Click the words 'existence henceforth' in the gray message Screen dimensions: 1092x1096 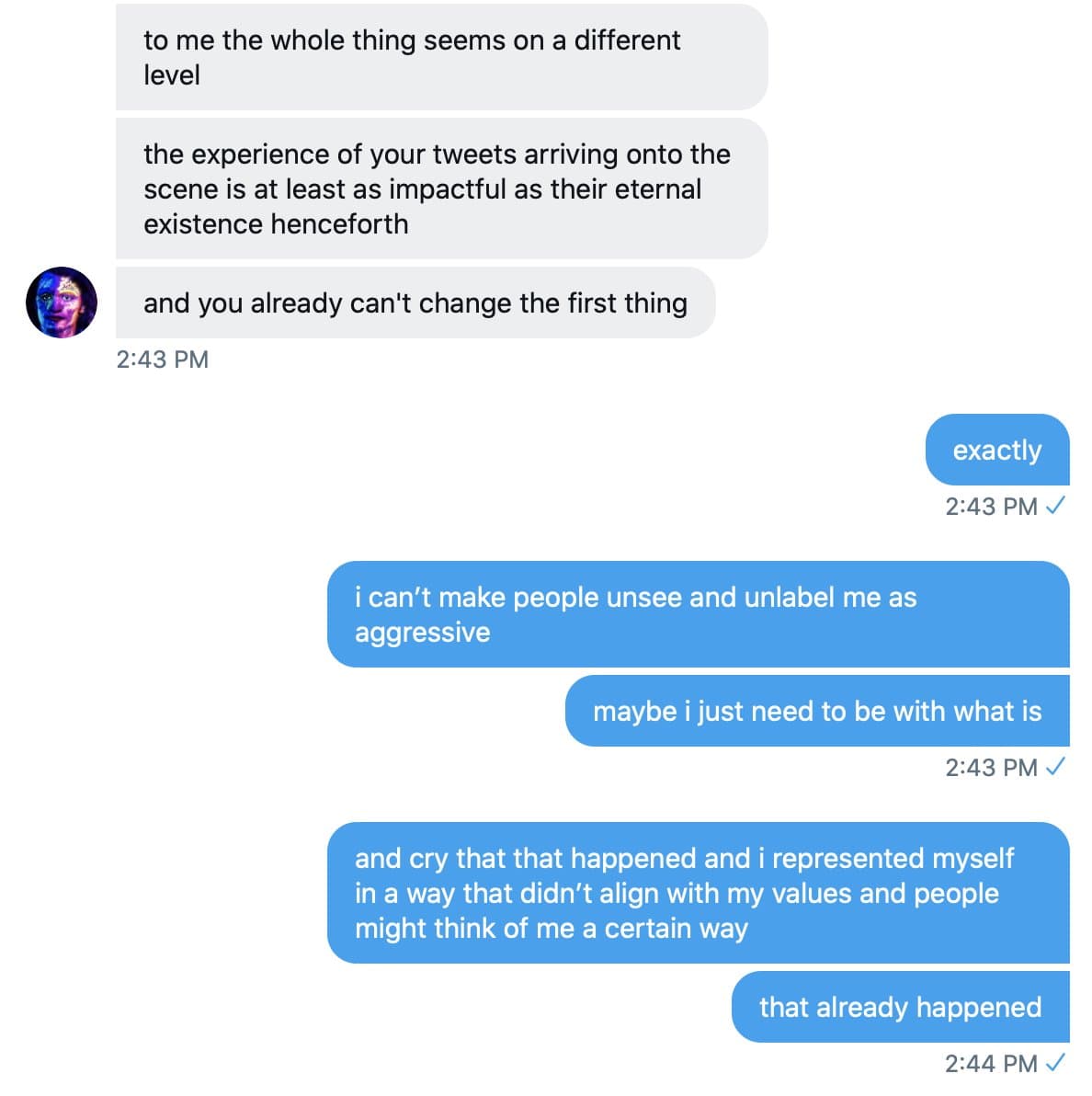point(276,223)
